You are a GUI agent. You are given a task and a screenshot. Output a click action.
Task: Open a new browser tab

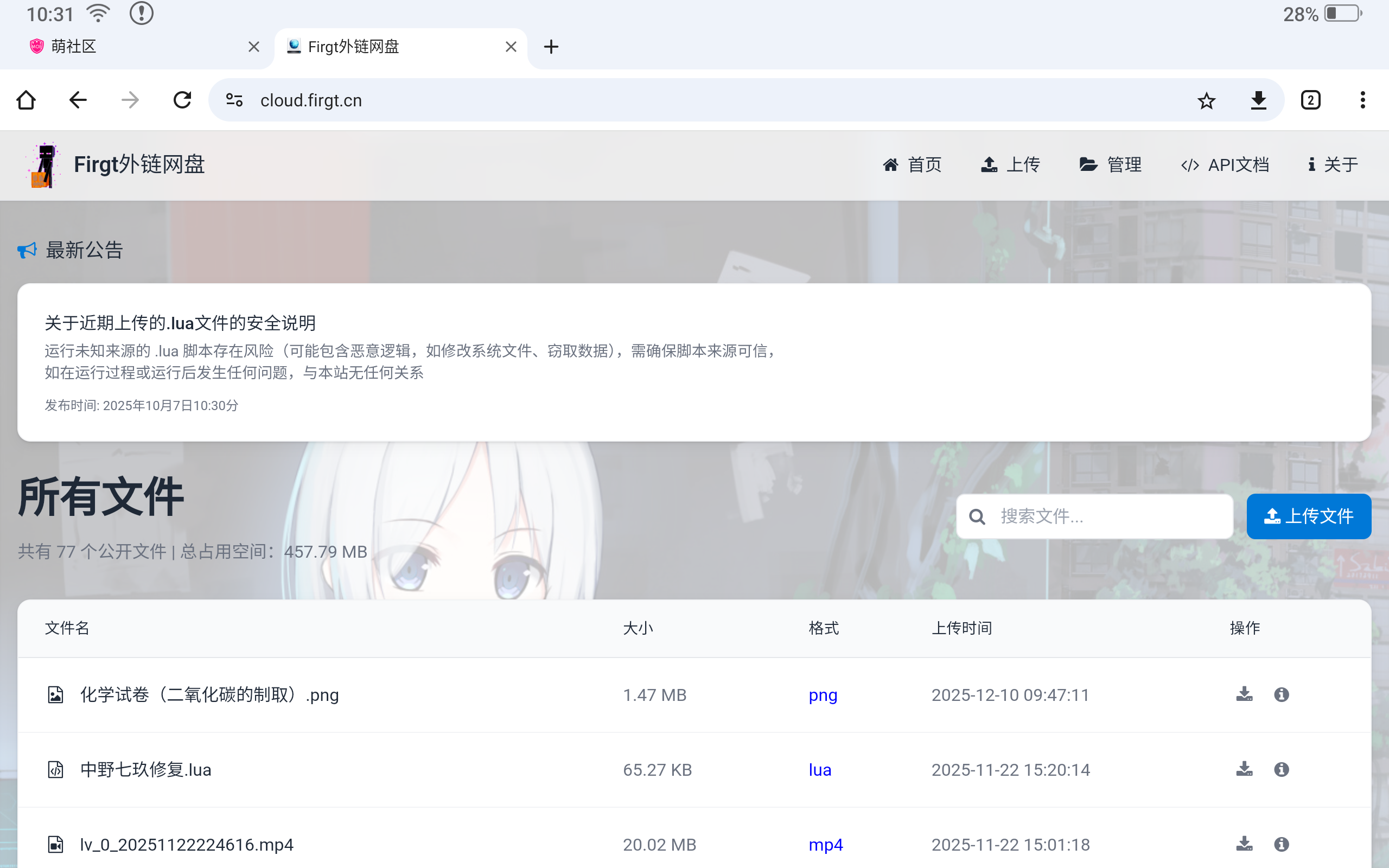click(551, 47)
